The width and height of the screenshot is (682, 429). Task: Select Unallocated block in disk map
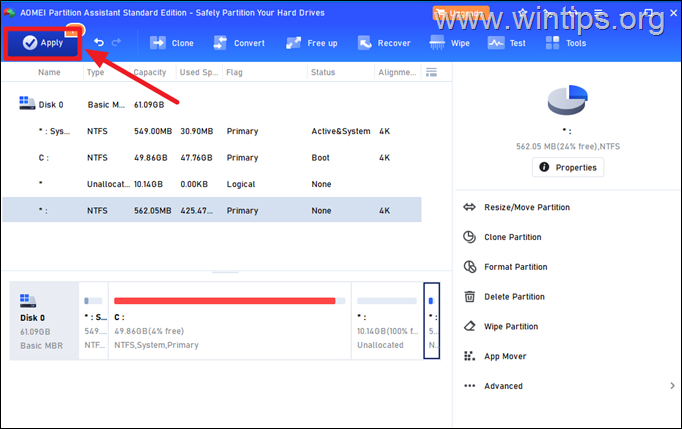[387, 321]
